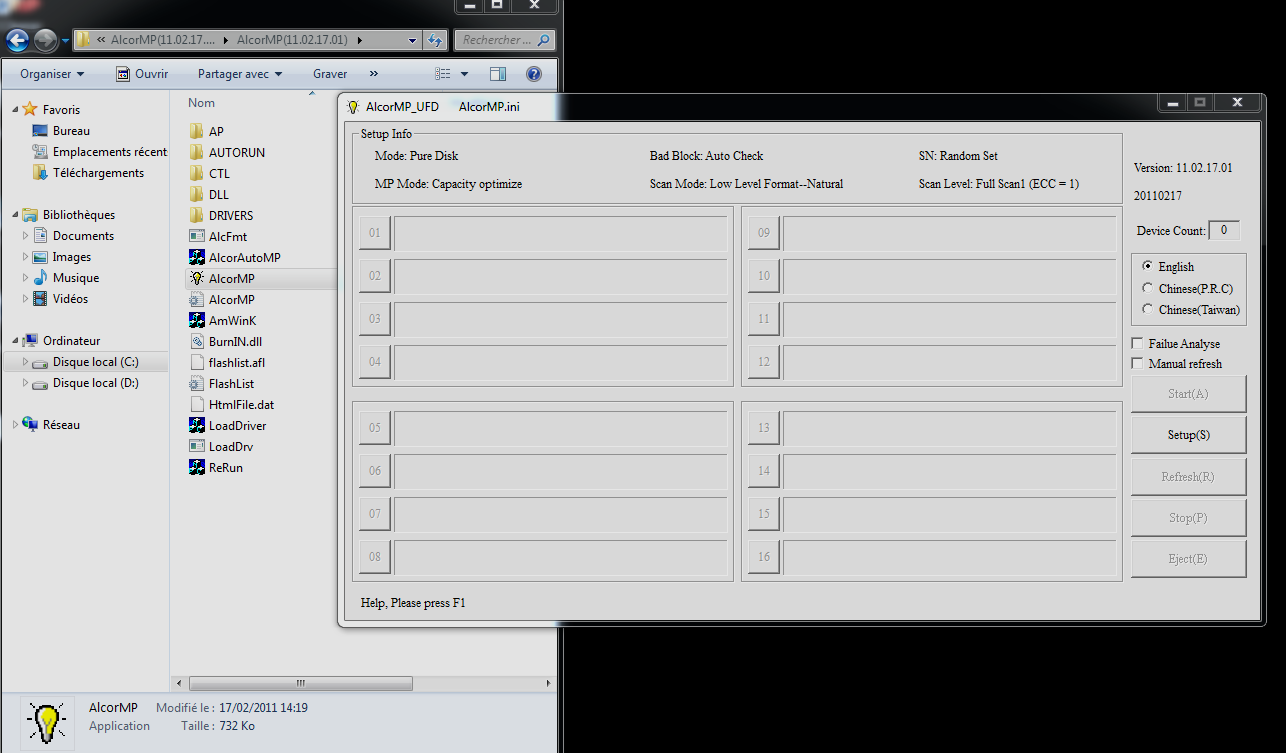Select the AlcFmt file icon
1286x753 pixels.
tap(196, 237)
